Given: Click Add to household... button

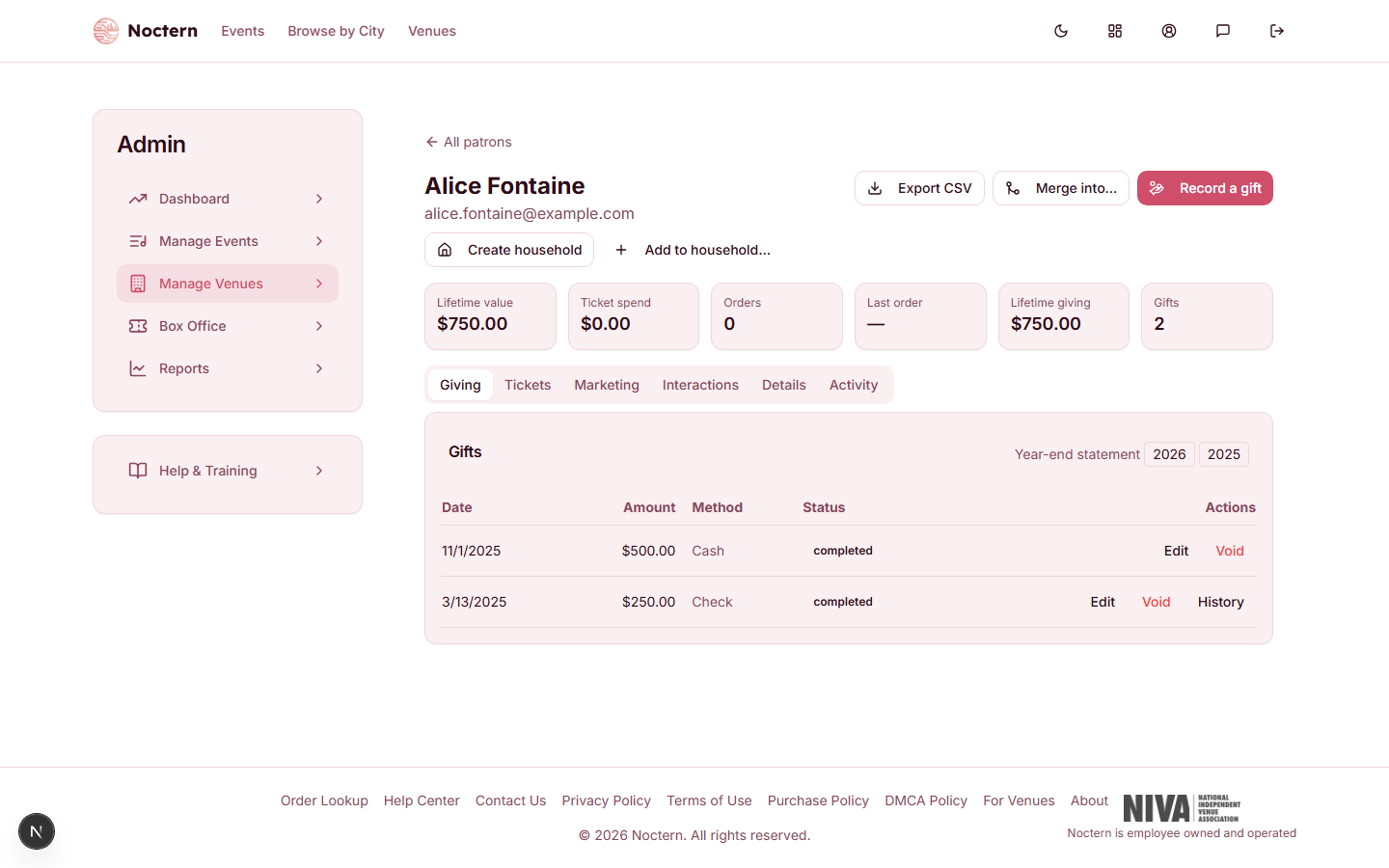Looking at the screenshot, I should [692, 250].
